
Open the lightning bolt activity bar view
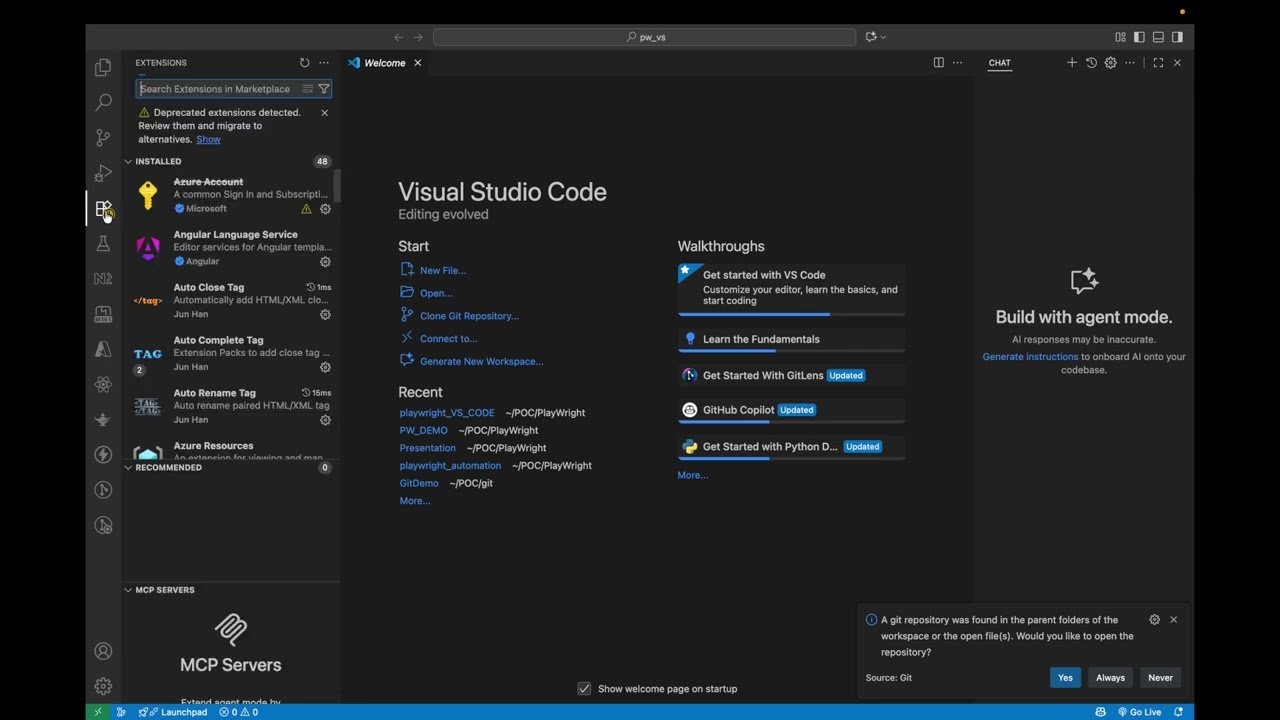[103, 455]
